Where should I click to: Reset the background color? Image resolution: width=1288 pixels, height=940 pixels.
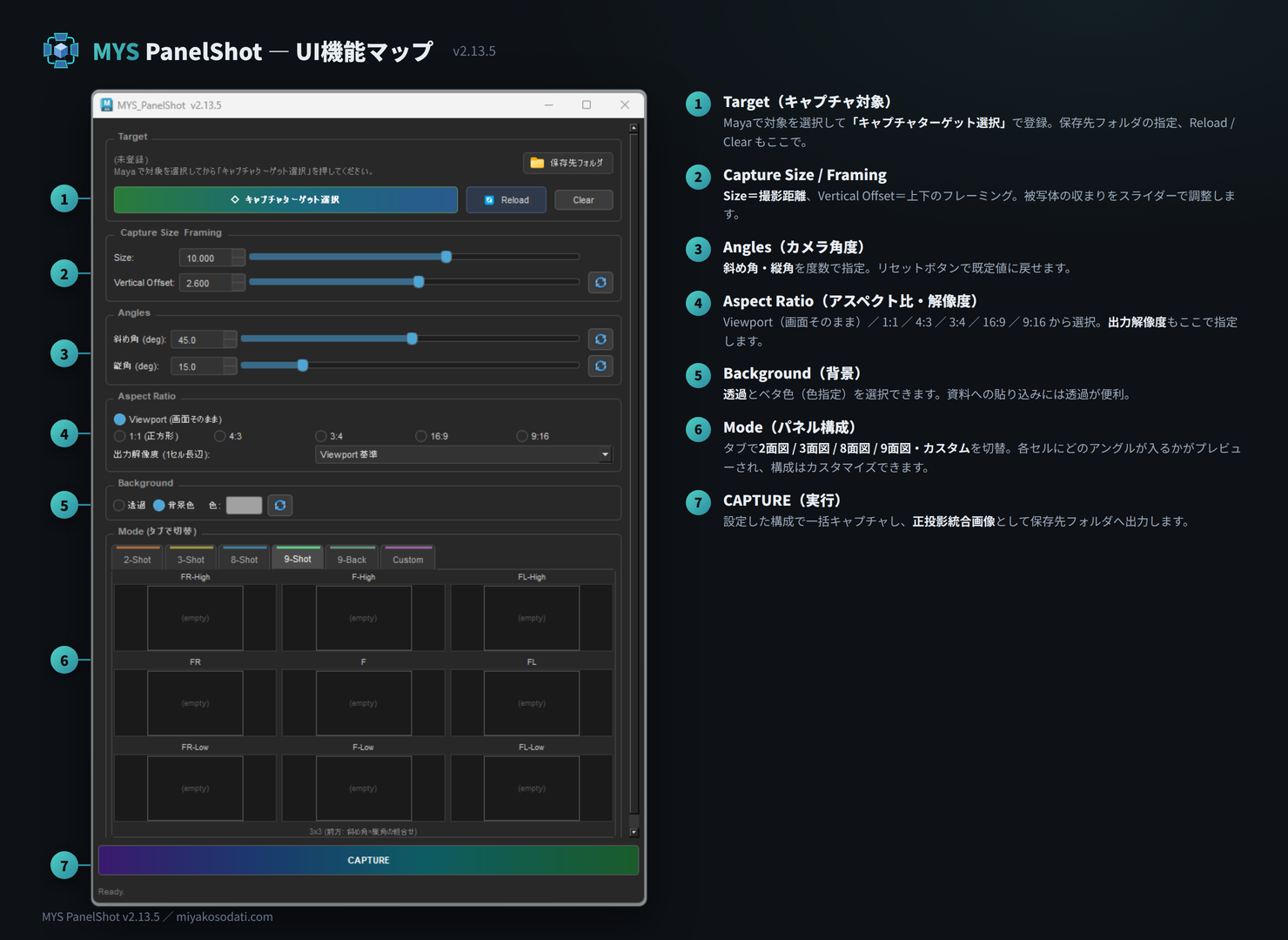click(279, 506)
